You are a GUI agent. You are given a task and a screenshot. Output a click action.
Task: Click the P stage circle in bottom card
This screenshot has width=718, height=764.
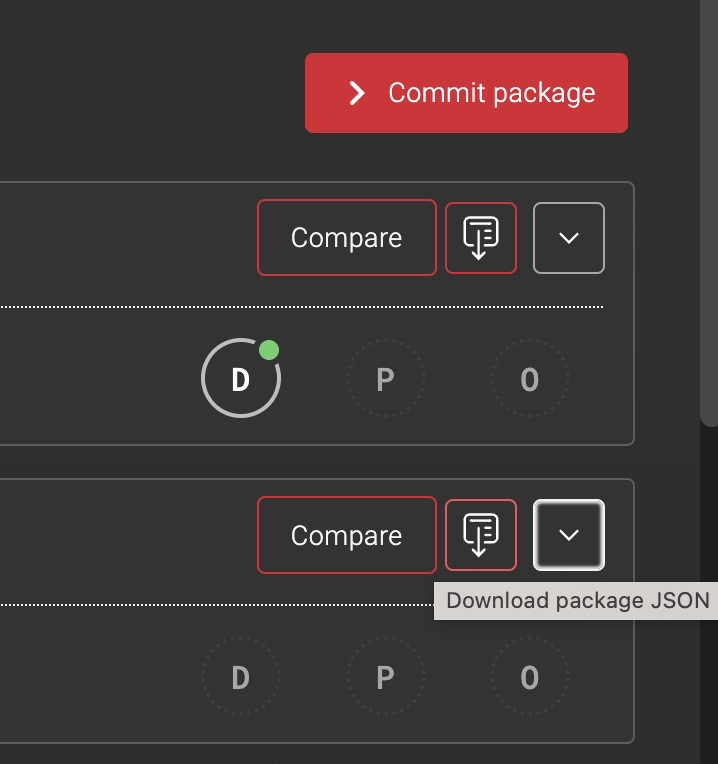tap(385, 678)
